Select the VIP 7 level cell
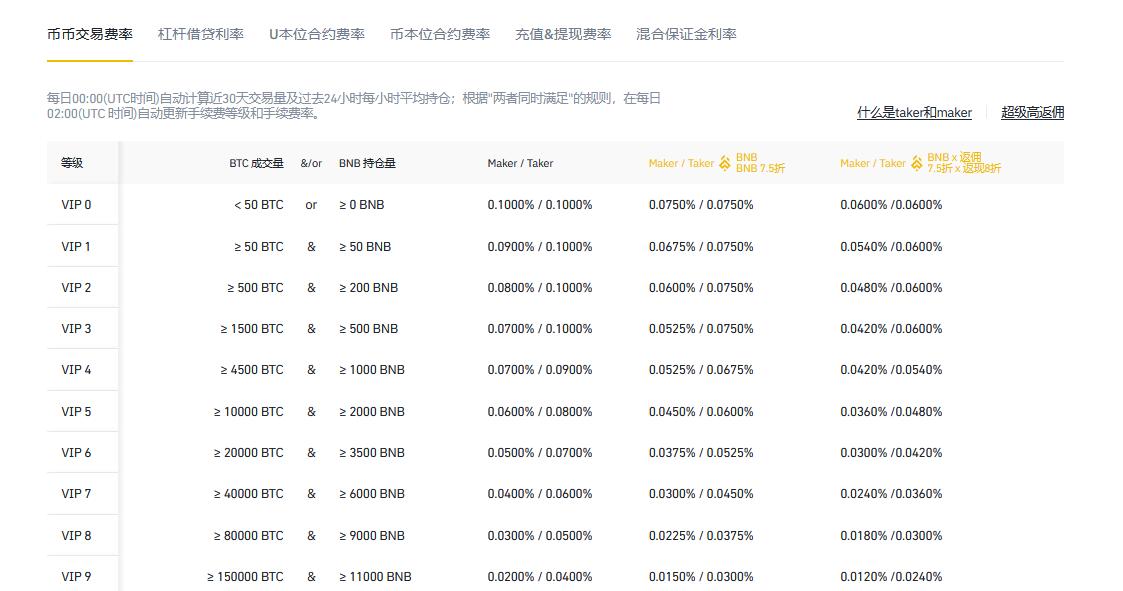This screenshot has width=1123, height=591. click(76, 494)
